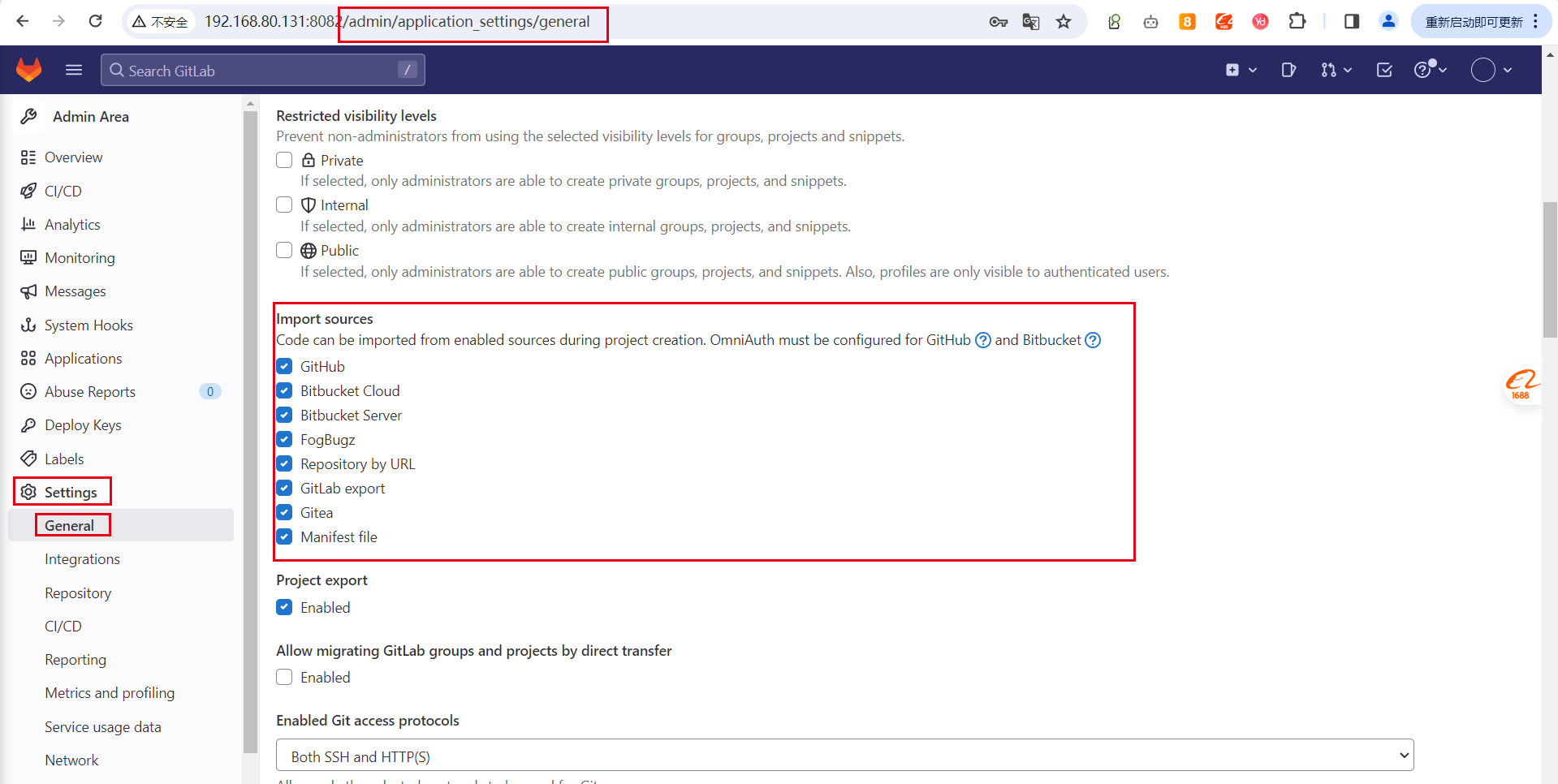Open the browser extensions puzzle icon
Image resolution: width=1558 pixels, height=784 pixels.
click(x=1297, y=22)
